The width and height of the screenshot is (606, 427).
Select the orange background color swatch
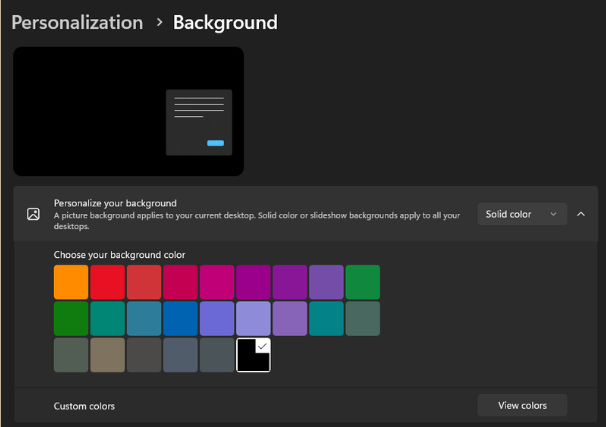(x=71, y=282)
